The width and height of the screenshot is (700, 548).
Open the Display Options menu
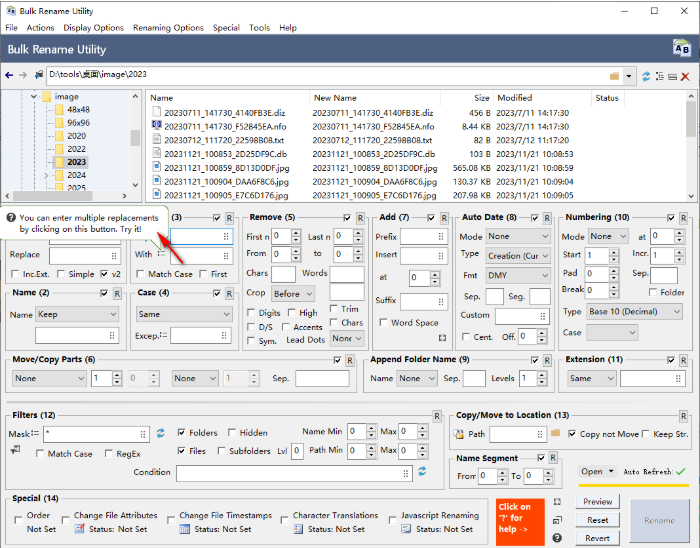(x=93, y=28)
